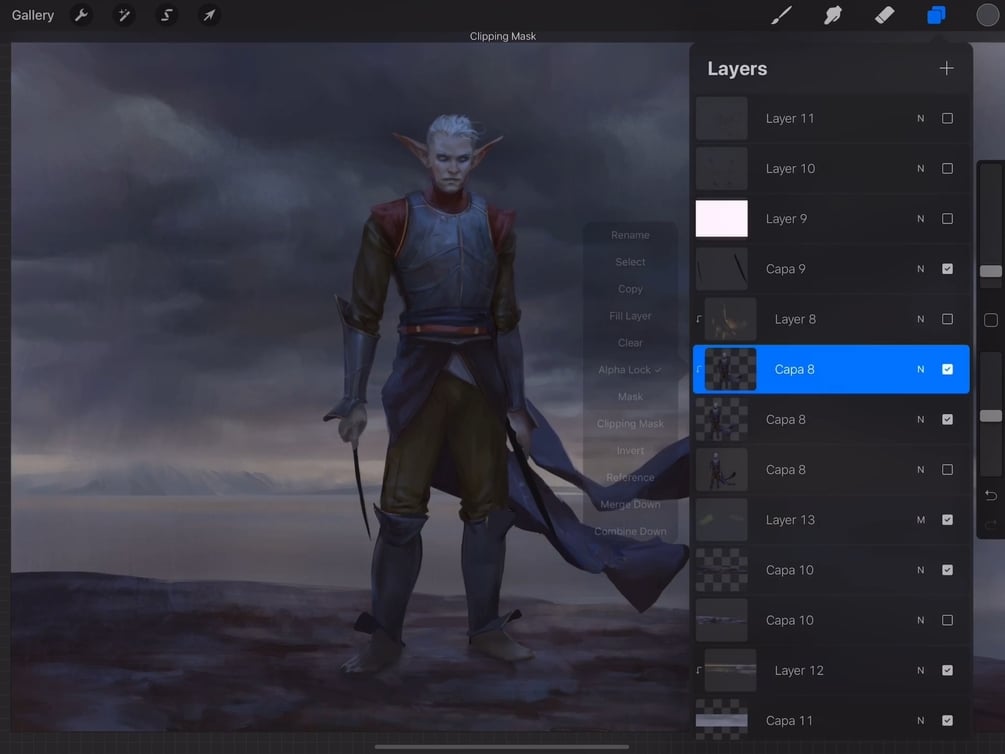Screen dimensions: 1005x754
Task: Choose Combine Down option
Action: 630,532
